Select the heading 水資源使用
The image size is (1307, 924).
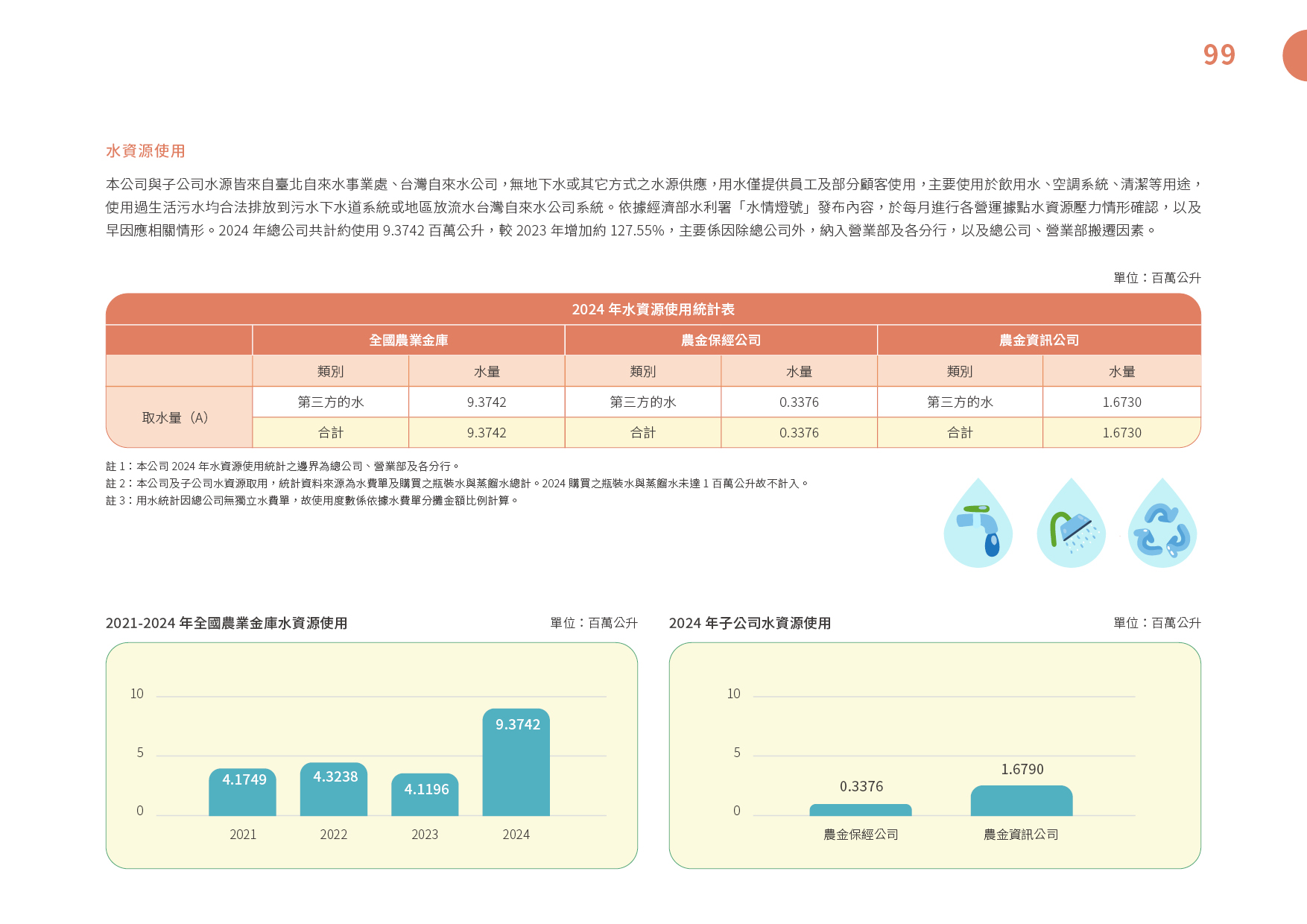click(145, 151)
